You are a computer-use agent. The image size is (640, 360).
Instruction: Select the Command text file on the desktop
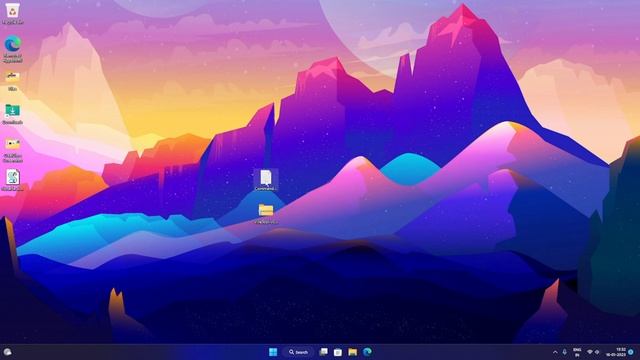266,180
